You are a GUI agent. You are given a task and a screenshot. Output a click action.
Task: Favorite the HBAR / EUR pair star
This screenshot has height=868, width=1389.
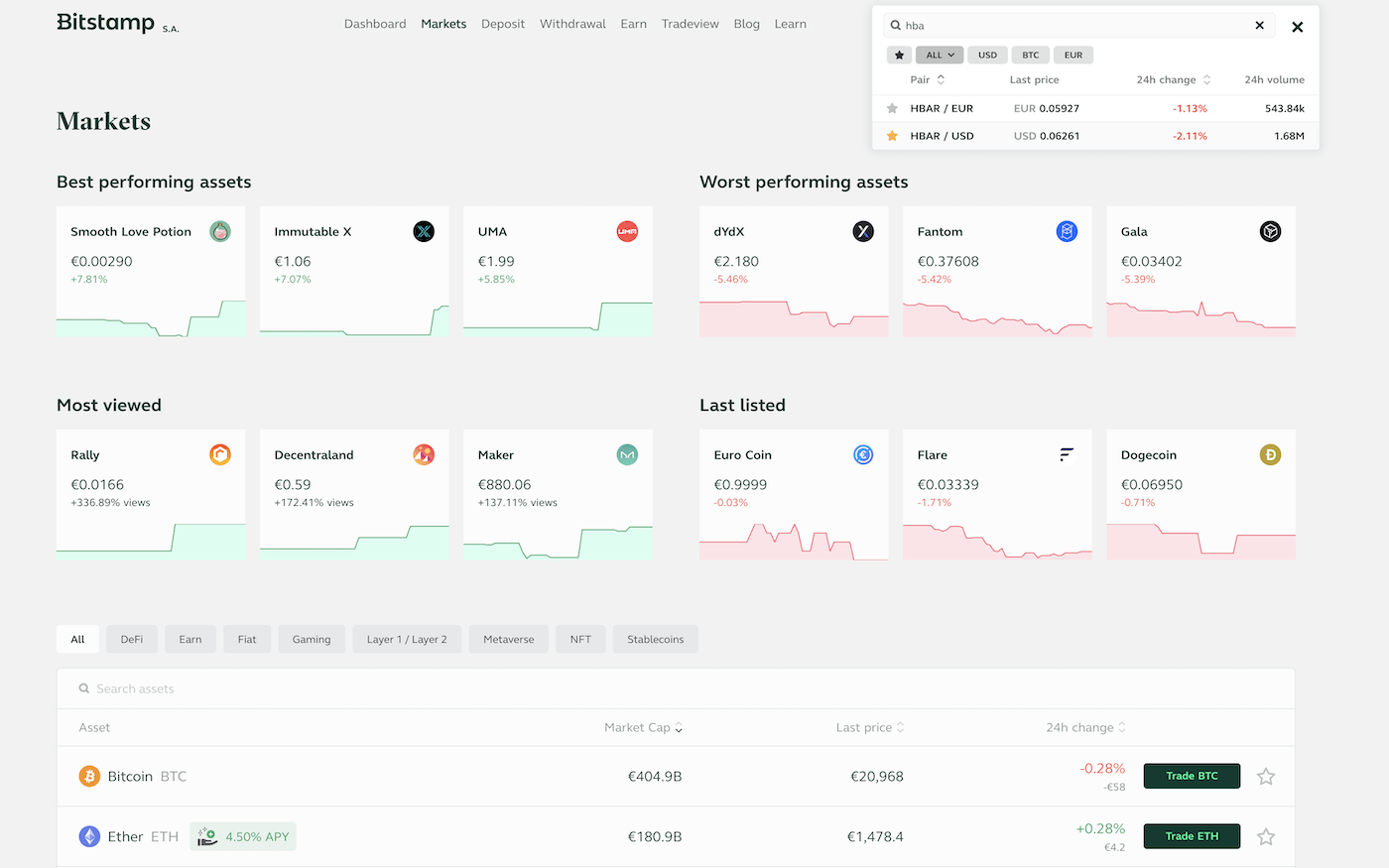coord(892,109)
